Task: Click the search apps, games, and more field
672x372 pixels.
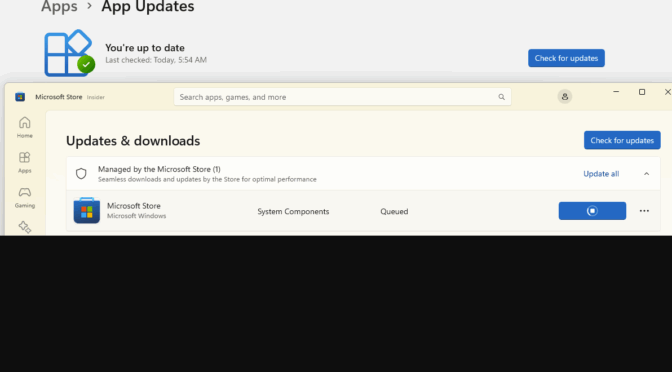Action: (342, 97)
